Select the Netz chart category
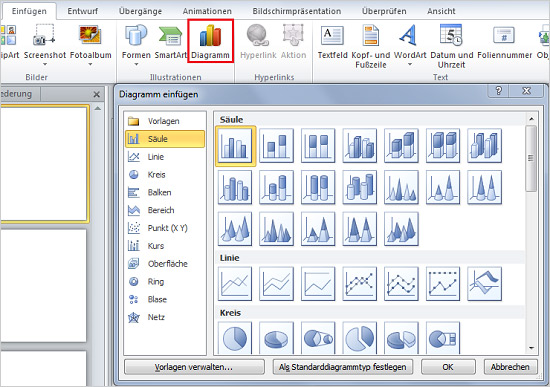This screenshot has height=387, width=550. click(x=165, y=318)
